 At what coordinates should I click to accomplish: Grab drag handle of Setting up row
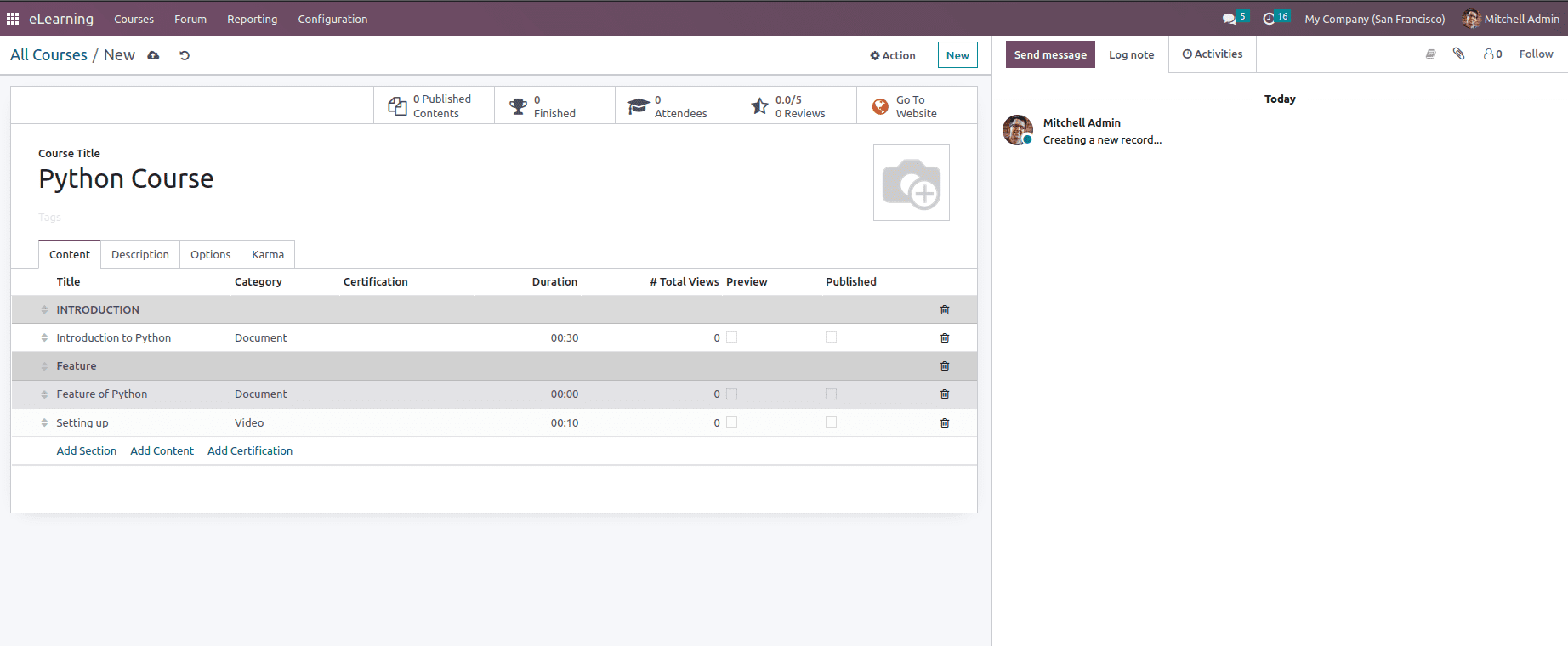(x=44, y=423)
